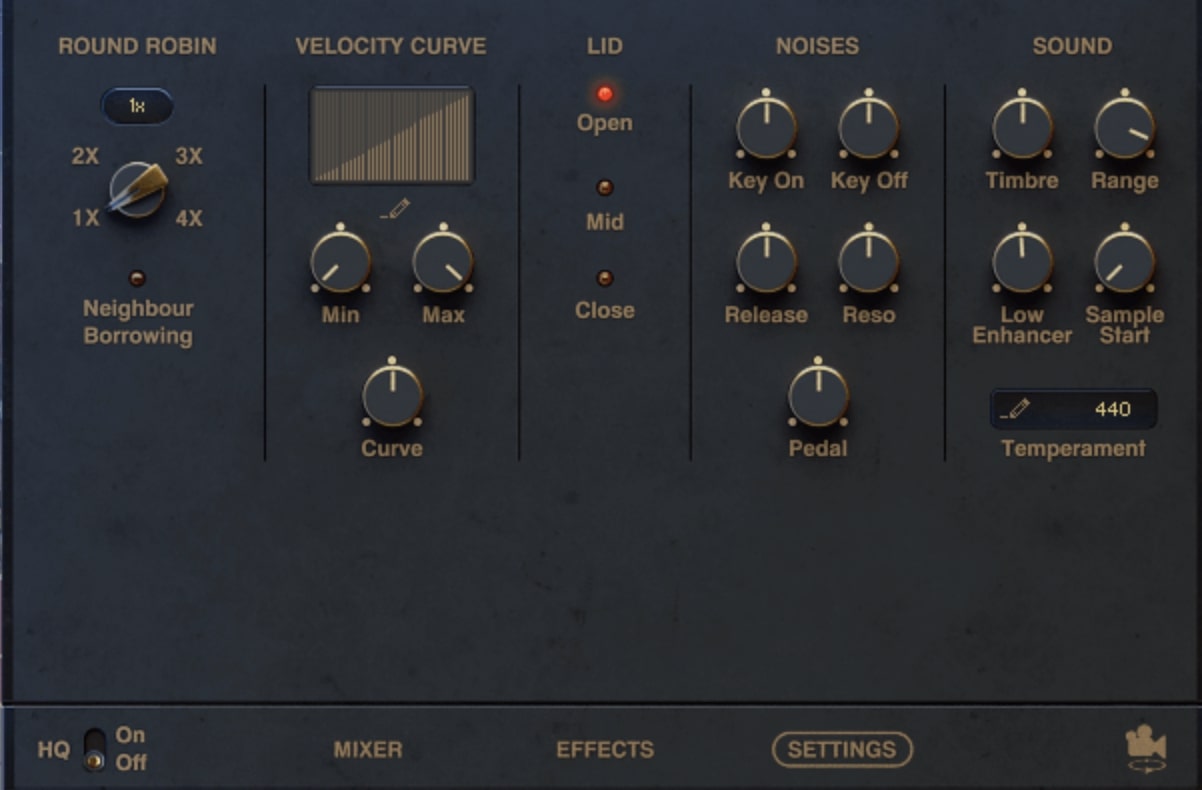
Task: Click the Sample Start knob
Action: point(1124,262)
